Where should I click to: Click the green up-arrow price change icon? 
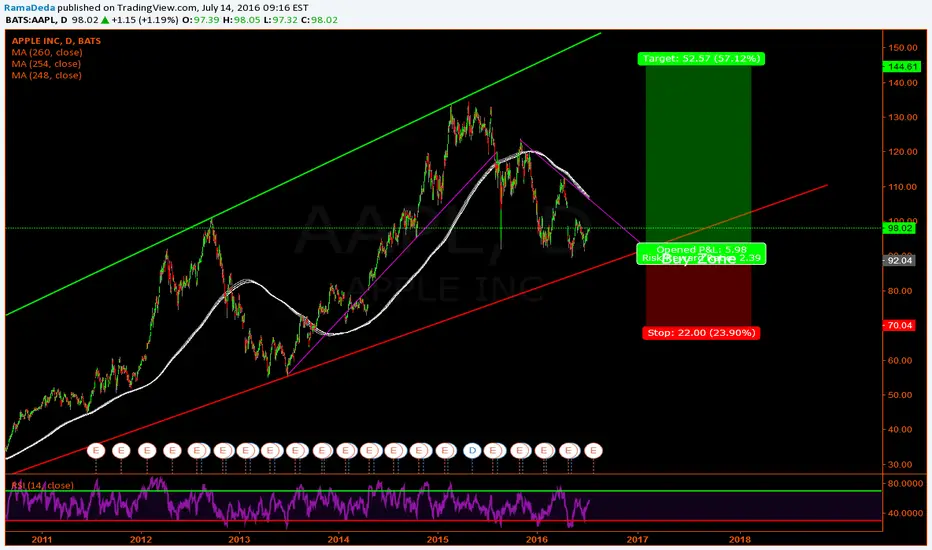point(105,20)
